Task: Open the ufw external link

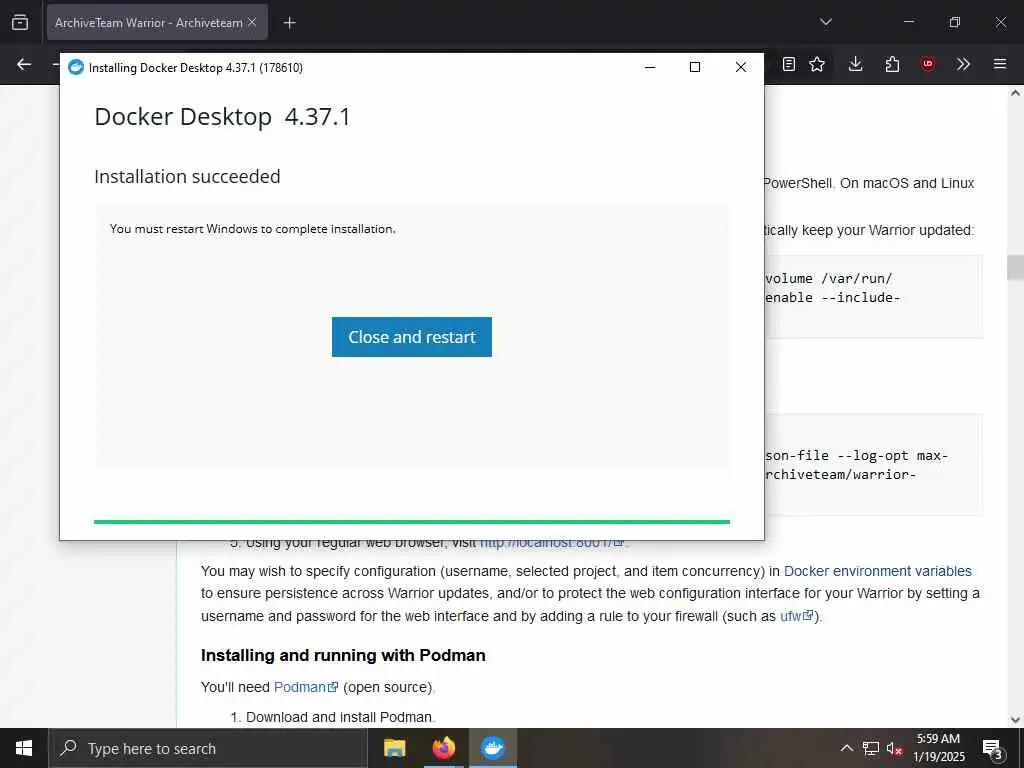Action: click(x=797, y=616)
